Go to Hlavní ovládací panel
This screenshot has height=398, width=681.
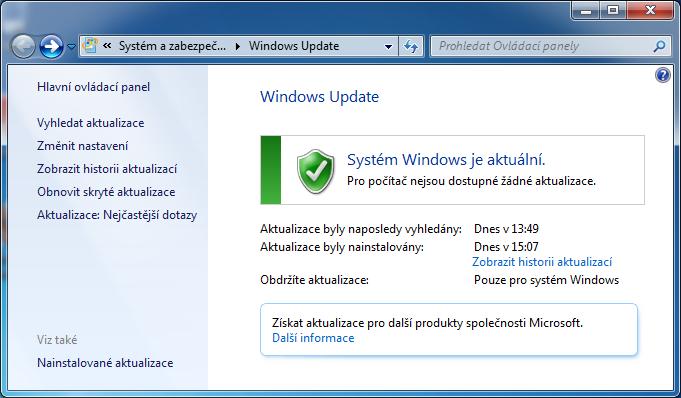click(x=93, y=87)
